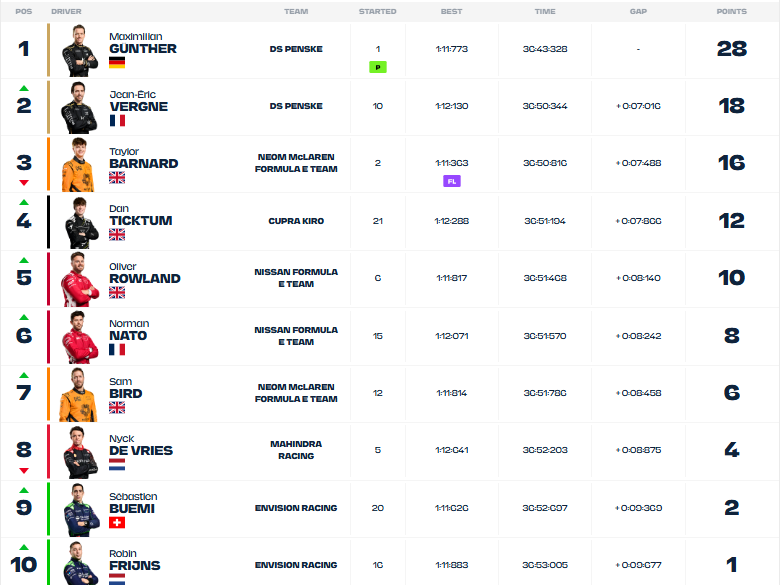This screenshot has width=780, height=585.
Task: Click the German flag under Günther
Action: [x=117, y=62]
